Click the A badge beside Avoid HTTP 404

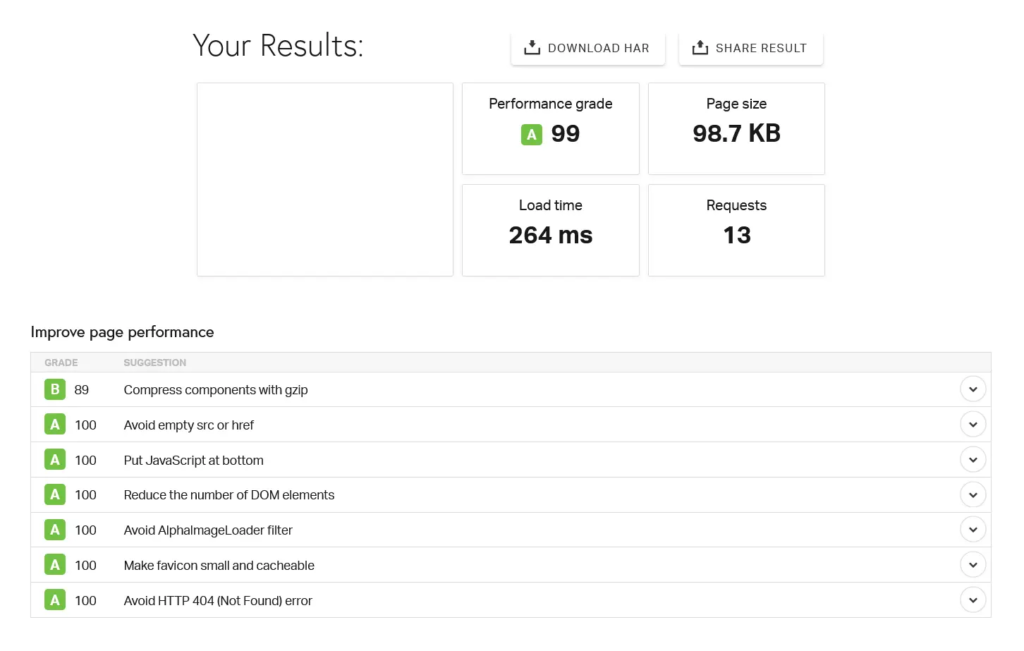[55, 600]
